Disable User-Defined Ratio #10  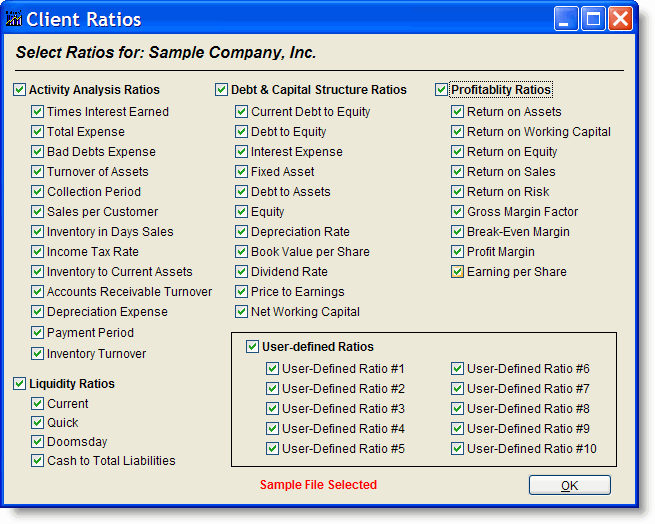tap(457, 448)
